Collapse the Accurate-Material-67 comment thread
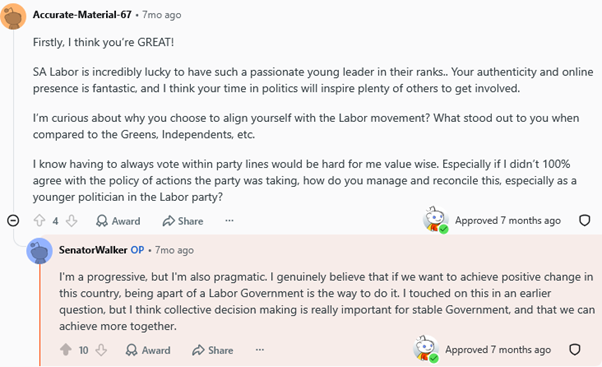The height and width of the screenshot is (367, 602). point(13,221)
